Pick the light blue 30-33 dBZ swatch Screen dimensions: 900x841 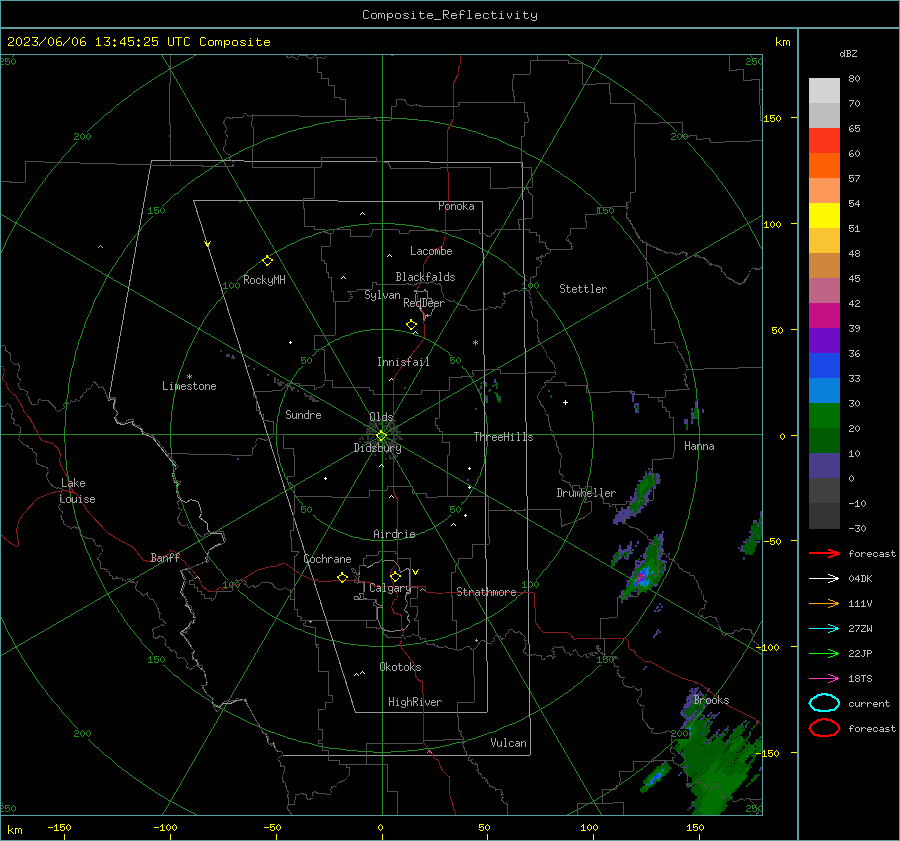click(824, 390)
